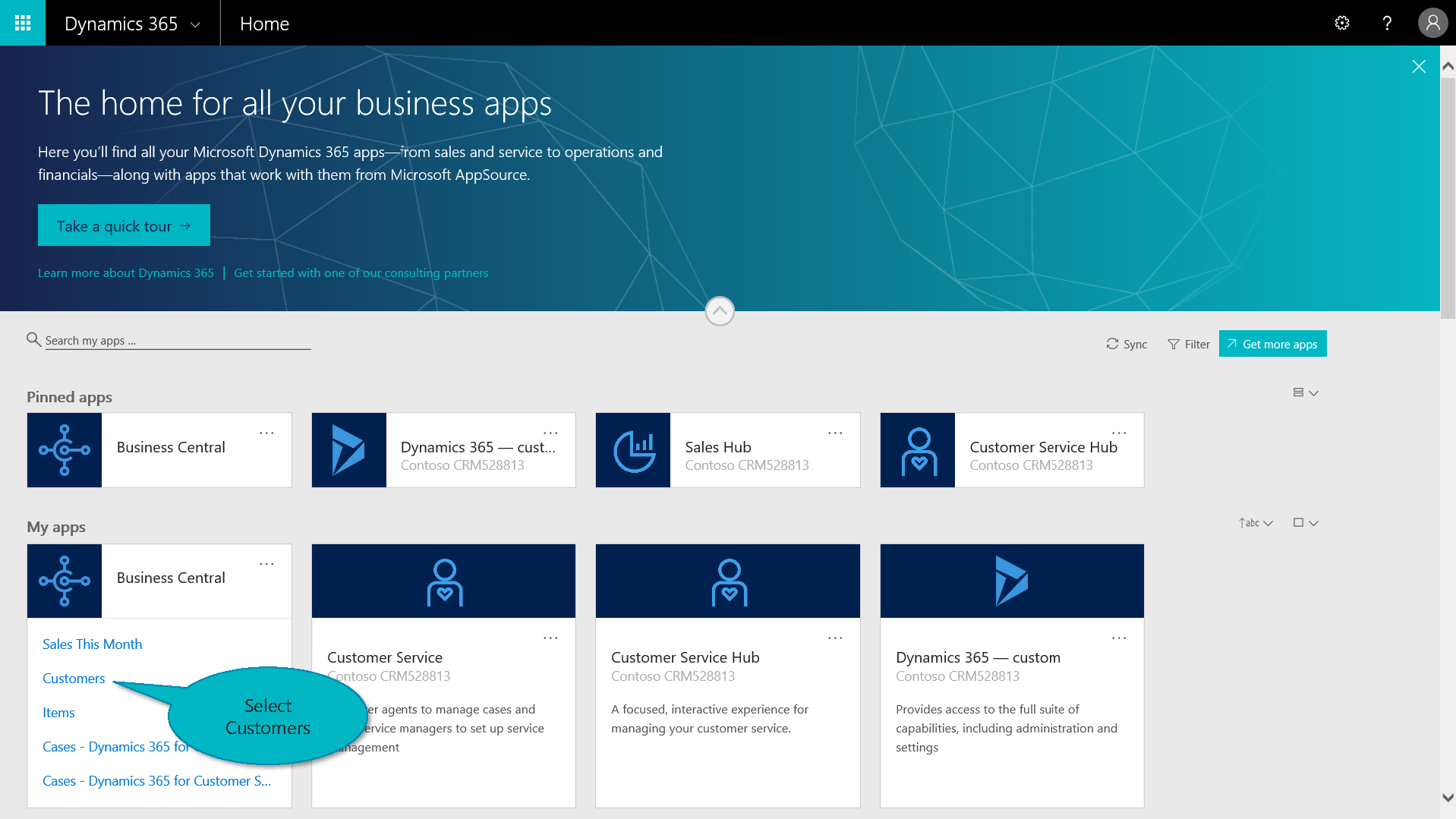This screenshot has width=1456, height=819.
Task: Open pinned Business Central app icon
Action: [x=65, y=450]
